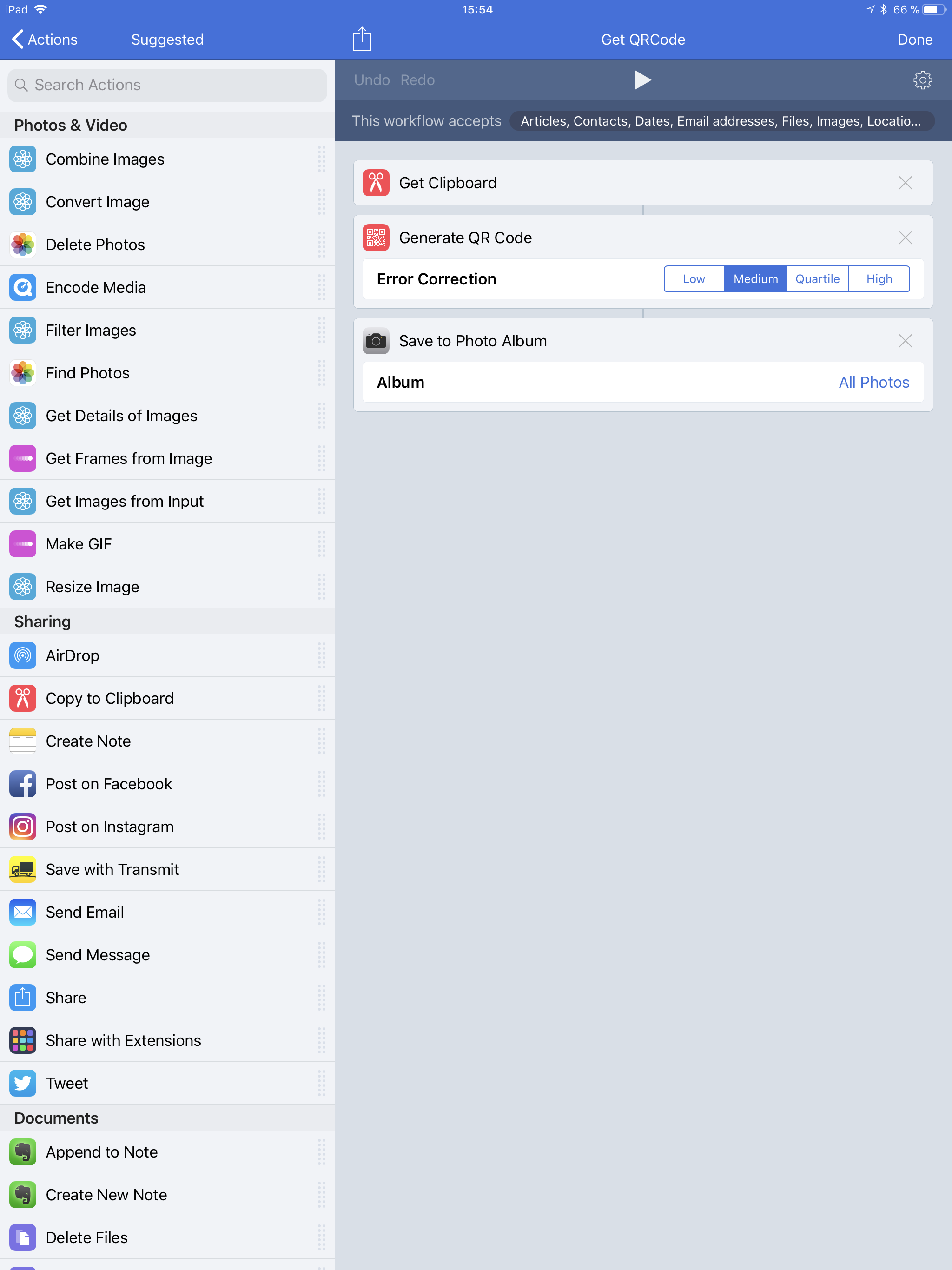Viewport: 952px width, 1270px height.
Task: Select the AirDrop action icon
Action: point(23,655)
